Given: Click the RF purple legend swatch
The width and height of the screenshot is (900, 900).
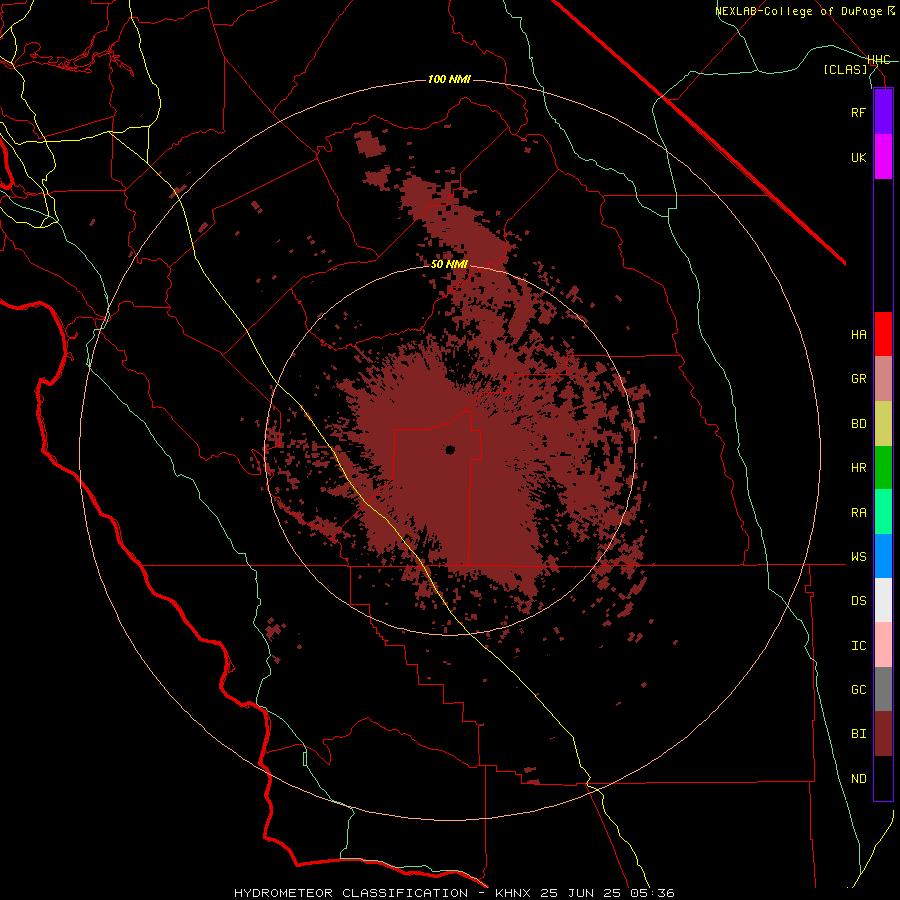Looking at the screenshot, I should click(883, 112).
